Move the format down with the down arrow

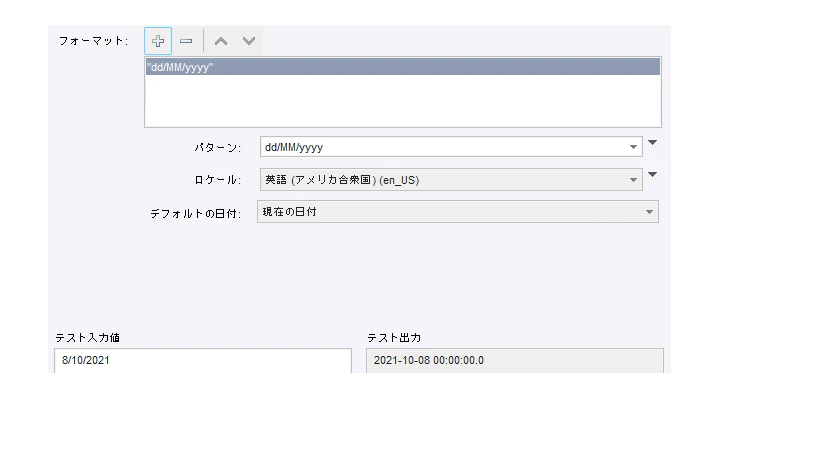249,41
